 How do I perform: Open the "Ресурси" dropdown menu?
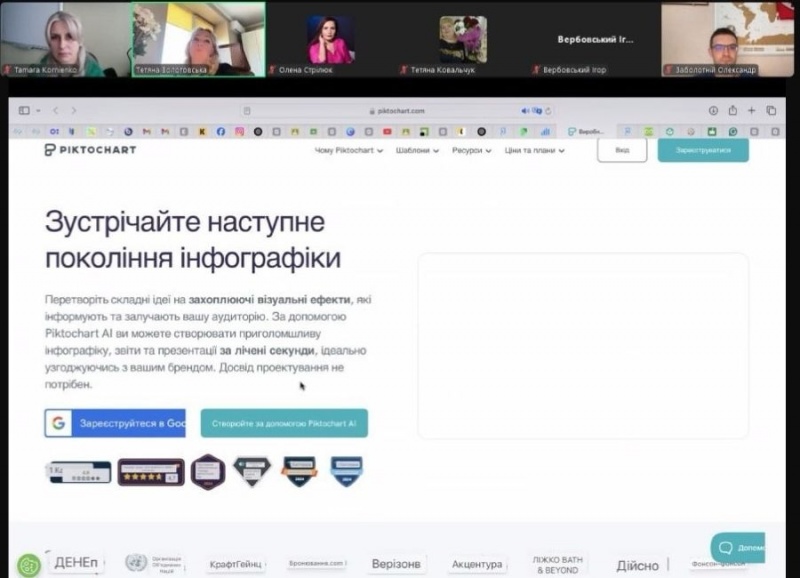point(472,151)
